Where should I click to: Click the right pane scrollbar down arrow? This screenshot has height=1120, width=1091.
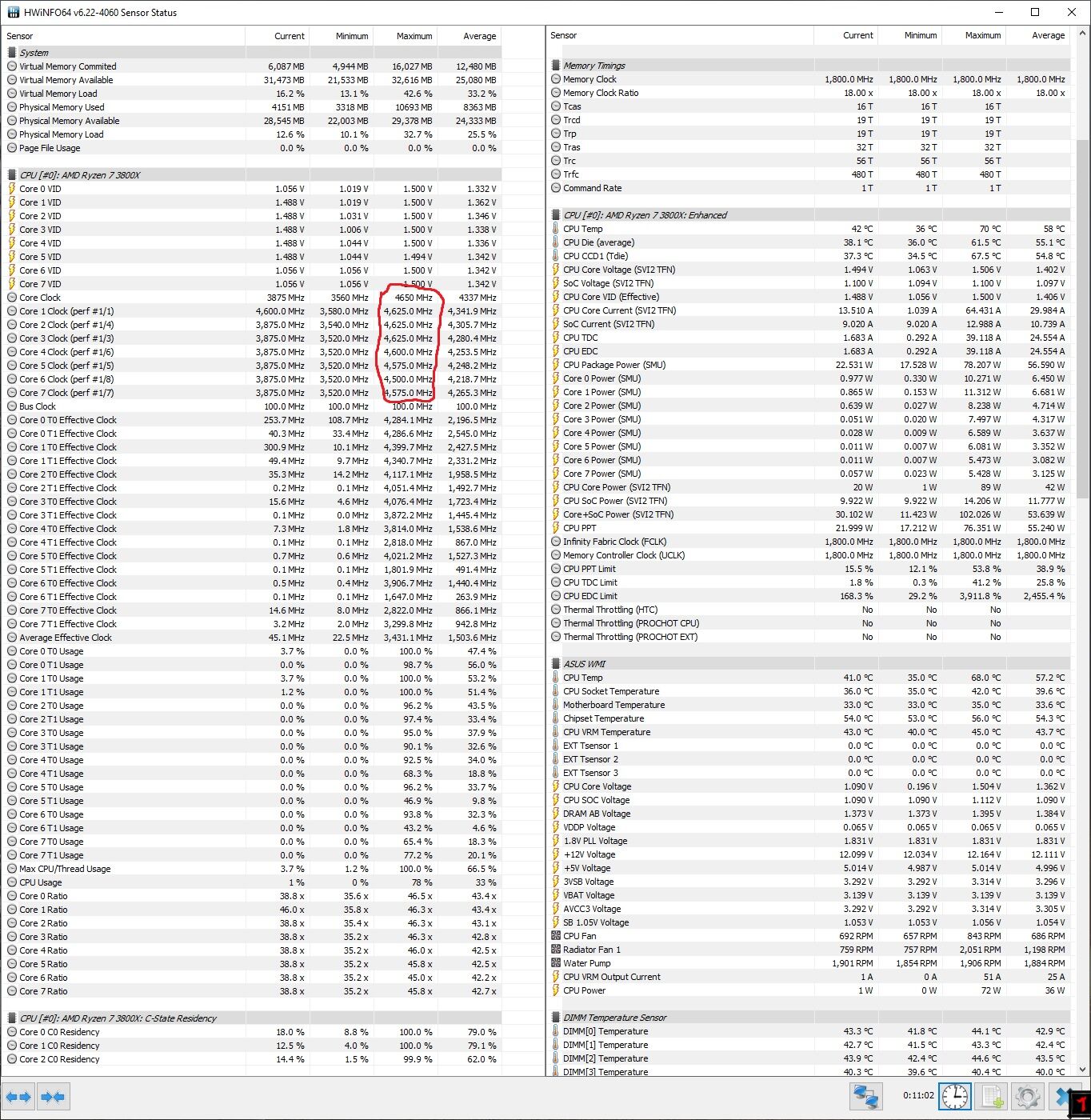pyautogui.click(x=1083, y=1069)
